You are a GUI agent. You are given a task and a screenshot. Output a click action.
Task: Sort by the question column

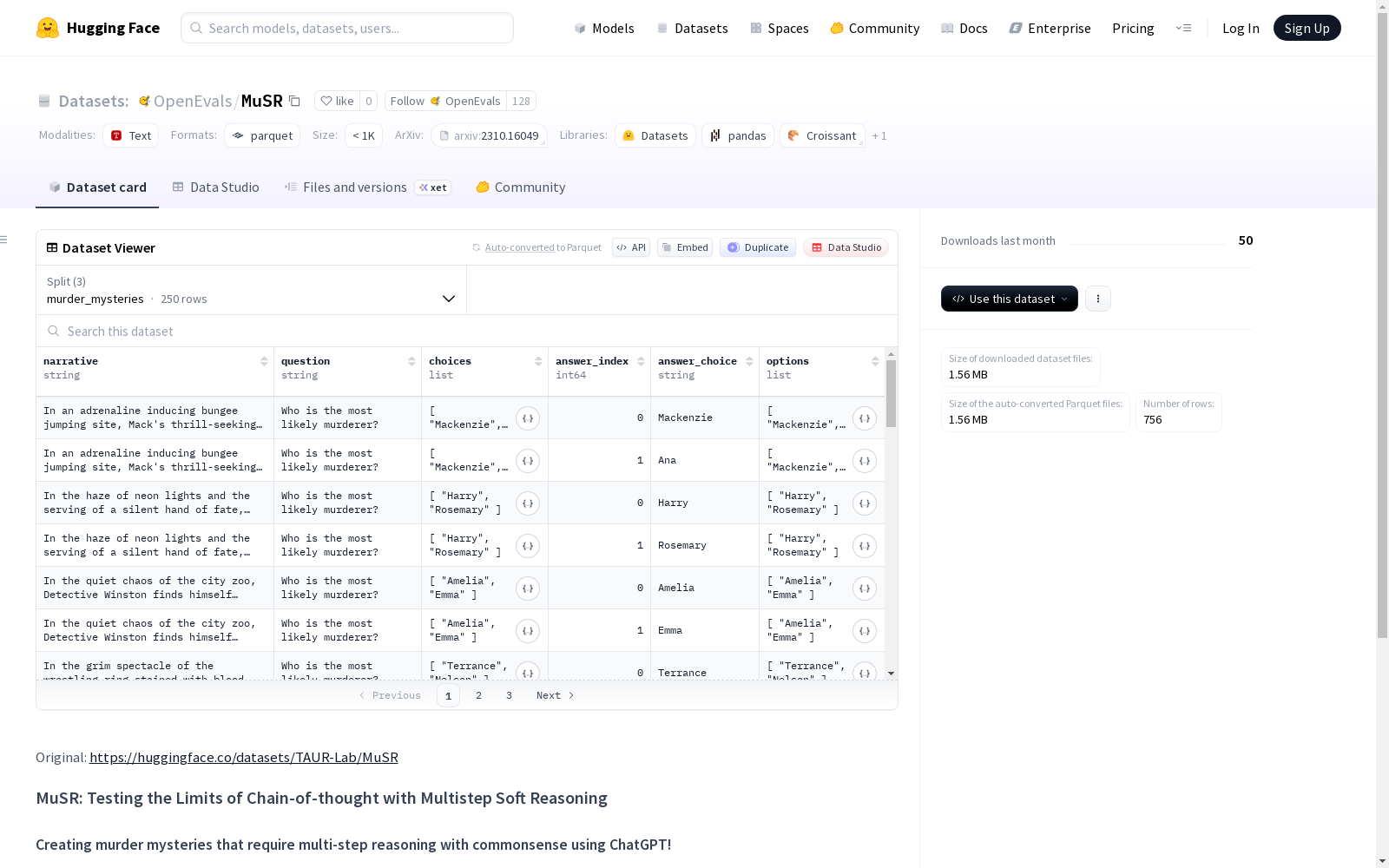[411, 361]
